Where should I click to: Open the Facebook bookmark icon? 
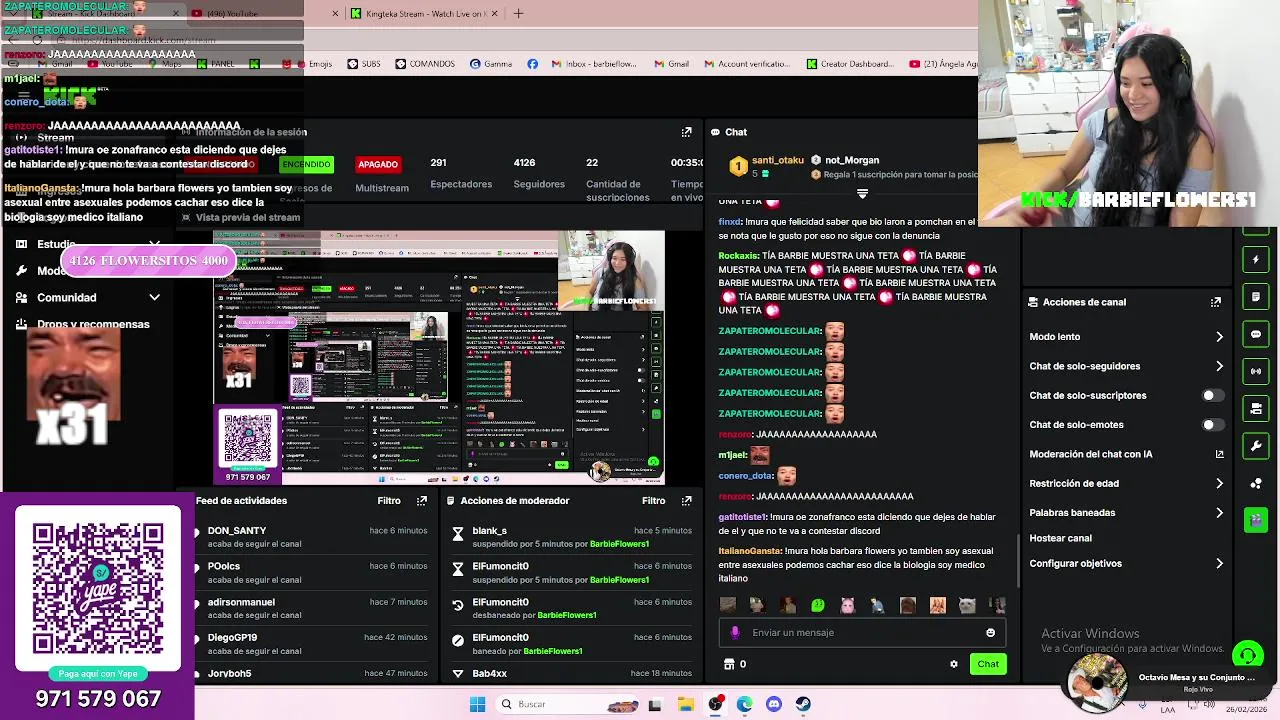[x=532, y=64]
